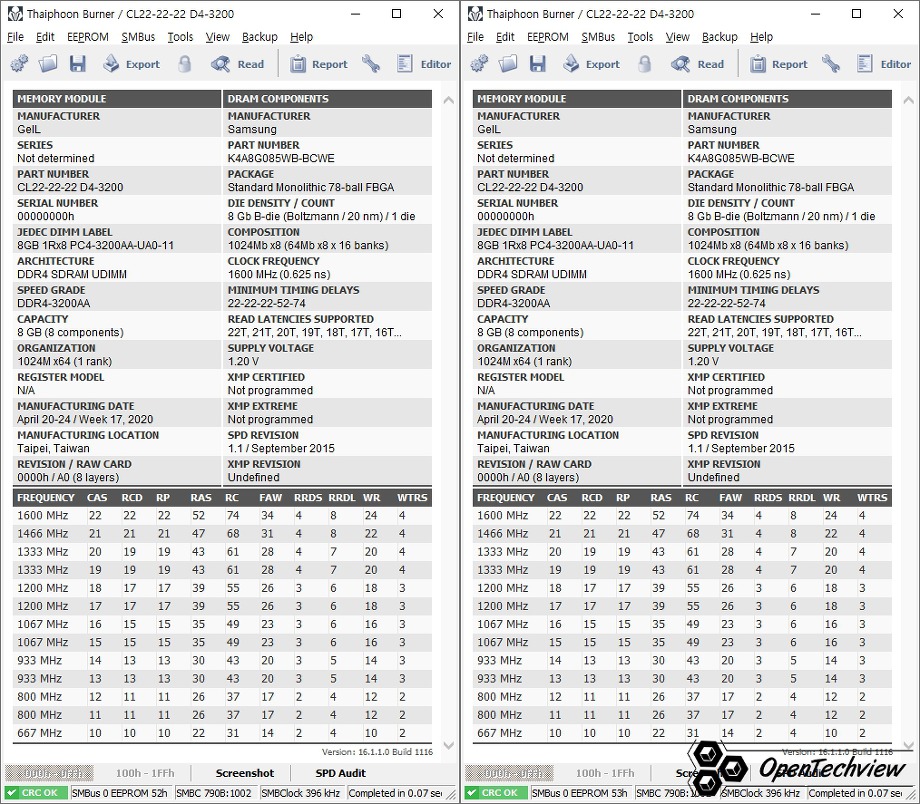Click the 1600 MHz frequency row in left window

pyautogui.click(x=222, y=515)
